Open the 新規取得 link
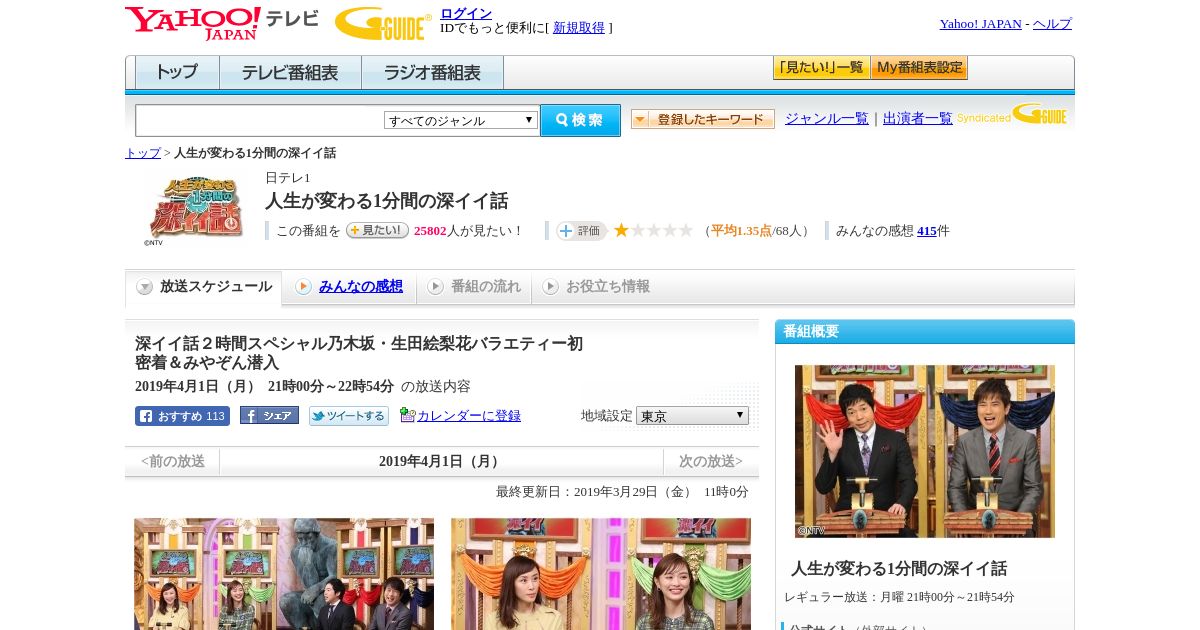Screen dimensions: 1200x630 point(579,28)
